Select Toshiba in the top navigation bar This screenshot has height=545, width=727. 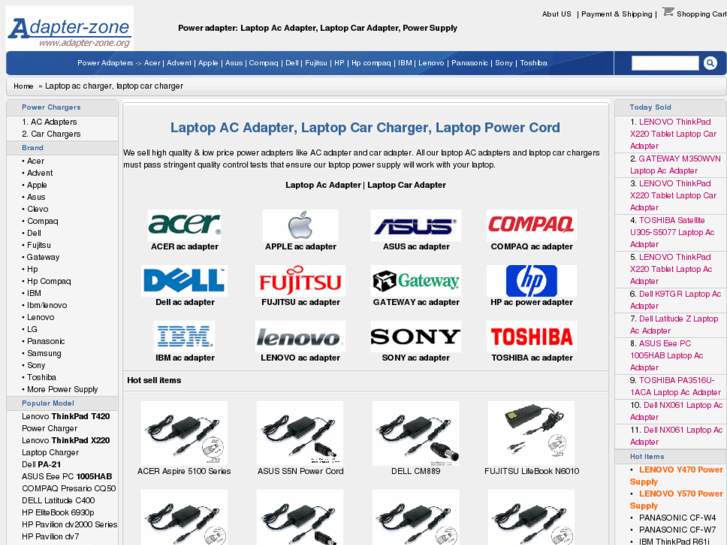coord(534,63)
